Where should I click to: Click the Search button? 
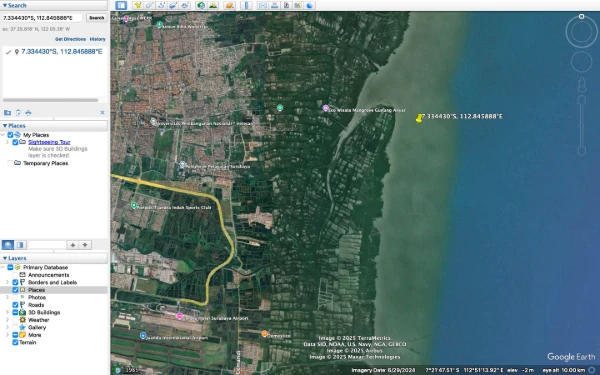96,18
